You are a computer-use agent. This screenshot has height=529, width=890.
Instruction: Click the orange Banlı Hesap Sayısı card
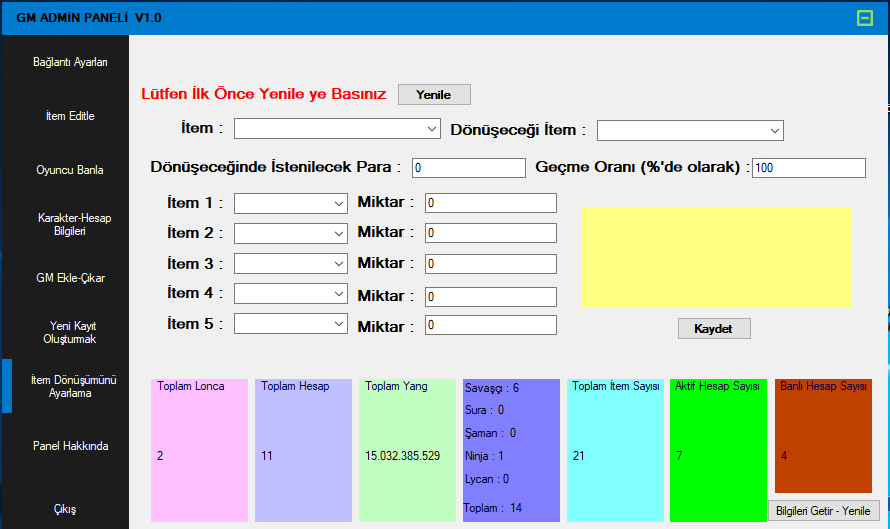click(824, 436)
